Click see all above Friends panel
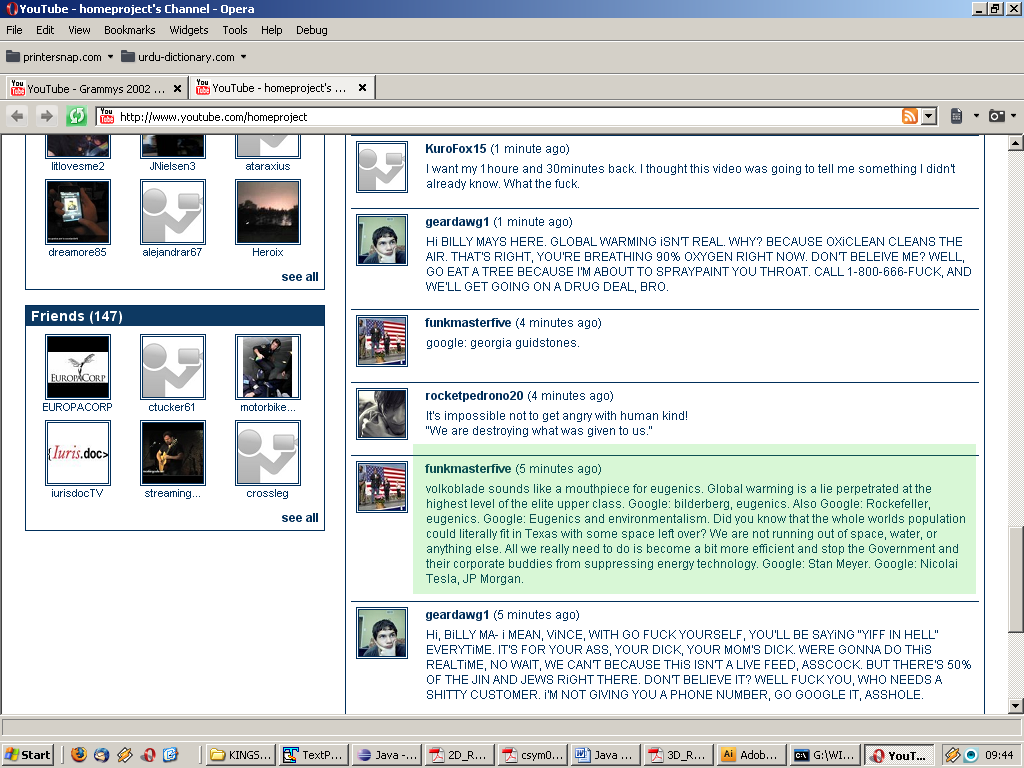Screen dimensions: 1024x768 click(x=300, y=277)
